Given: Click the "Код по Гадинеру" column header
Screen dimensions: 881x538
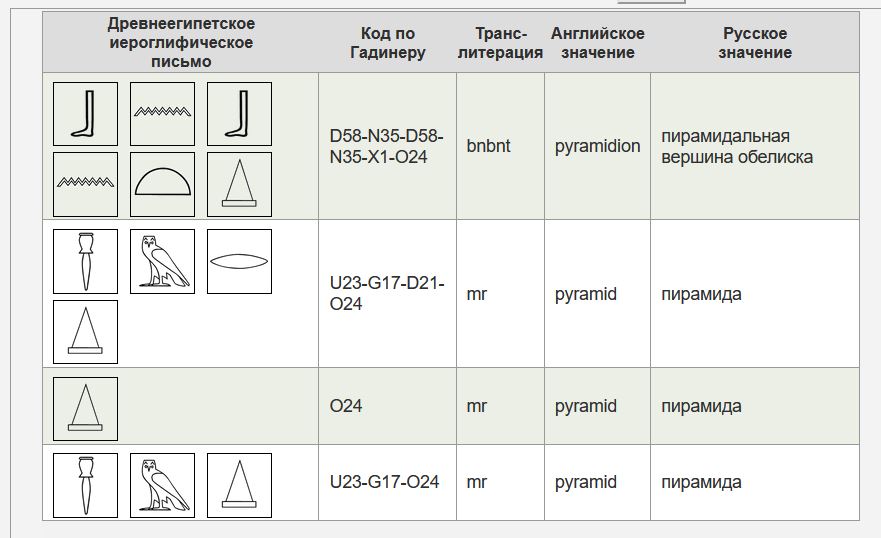Looking at the screenshot, I should tap(388, 43).
